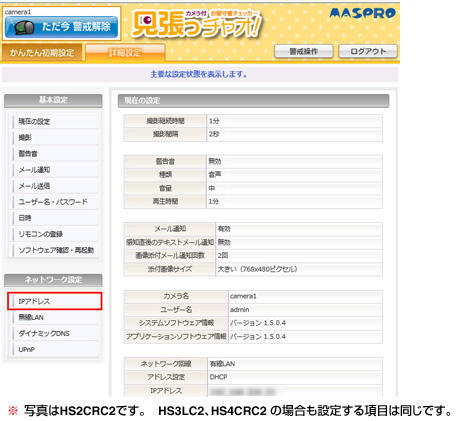
Task: Click the MASPRO logo
Action: tap(362, 13)
